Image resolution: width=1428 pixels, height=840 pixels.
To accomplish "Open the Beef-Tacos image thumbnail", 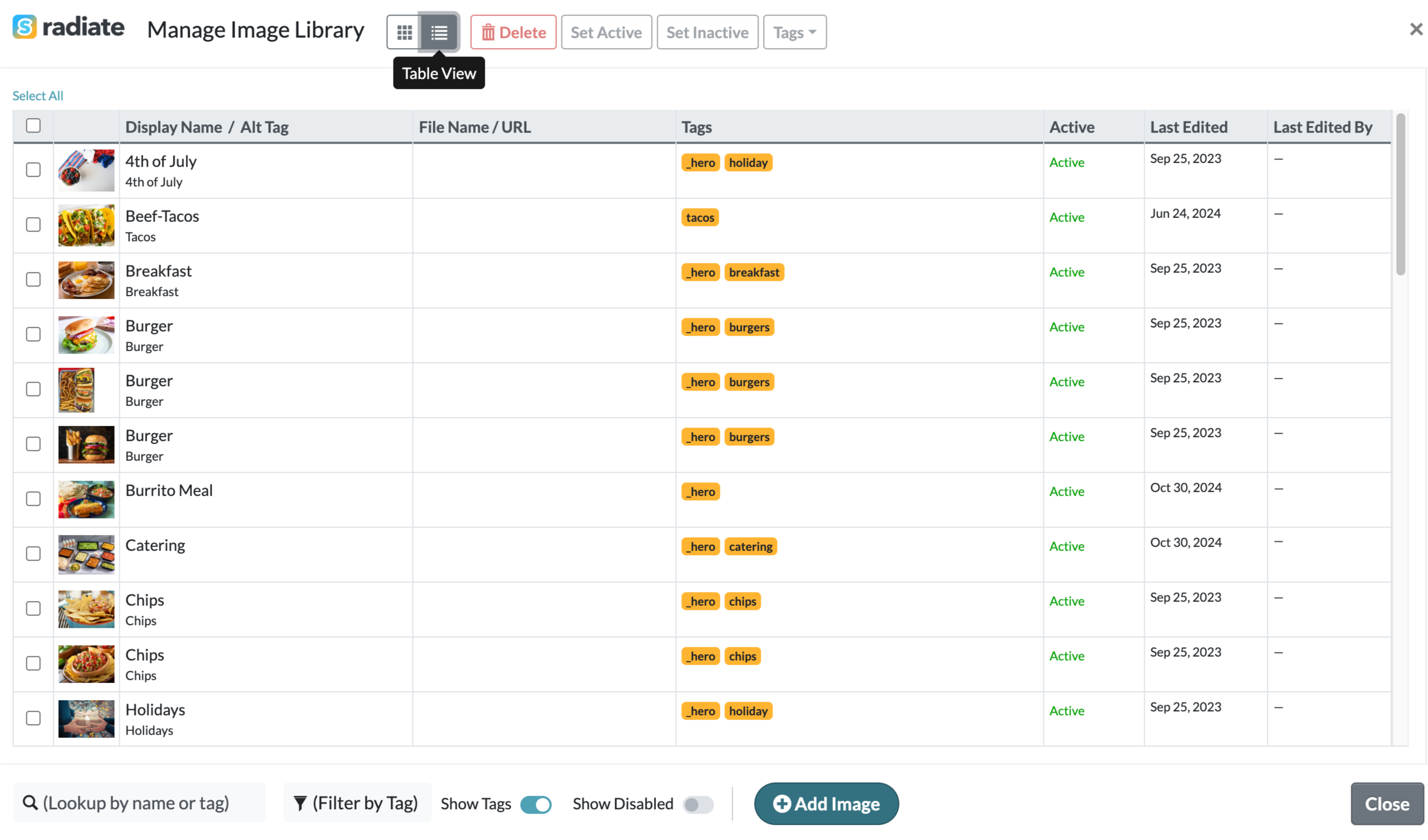I will point(86,226).
